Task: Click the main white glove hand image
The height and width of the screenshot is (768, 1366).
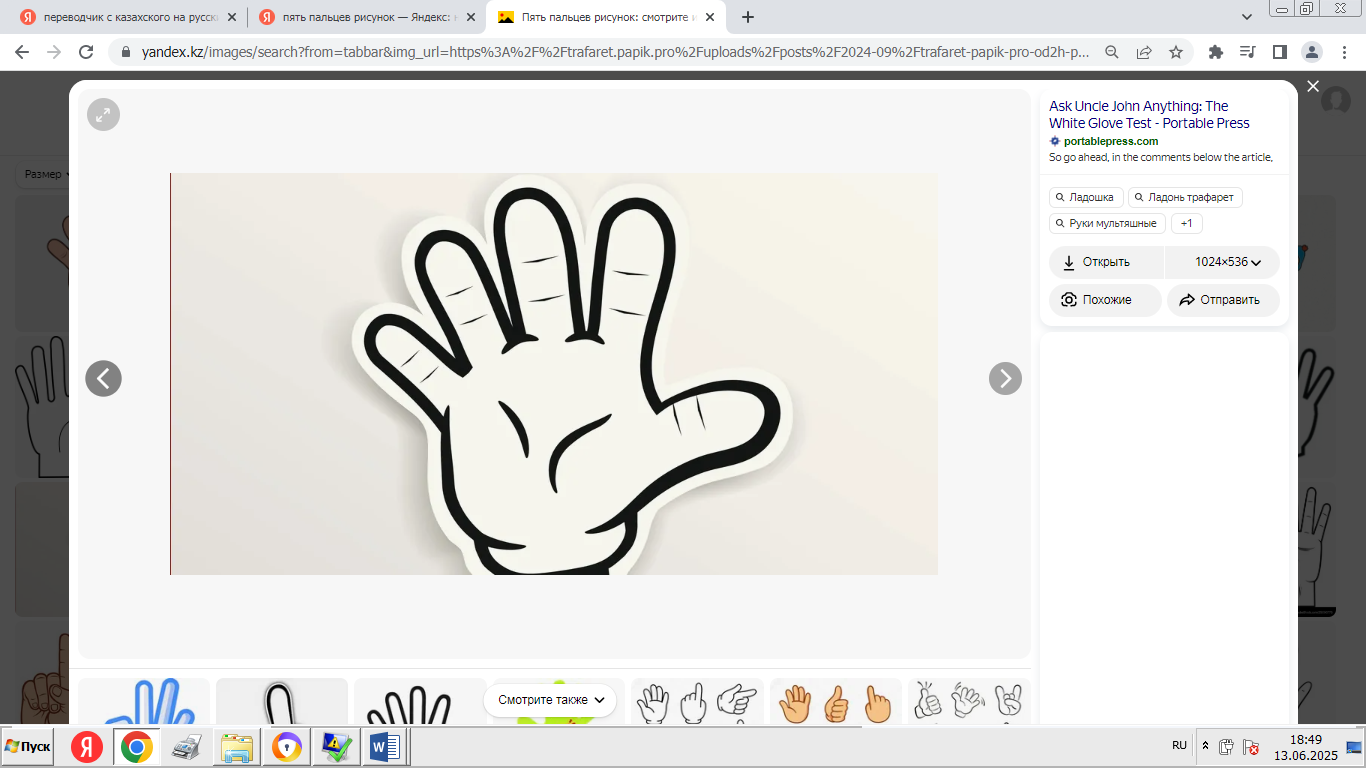Action: point(554,374)
